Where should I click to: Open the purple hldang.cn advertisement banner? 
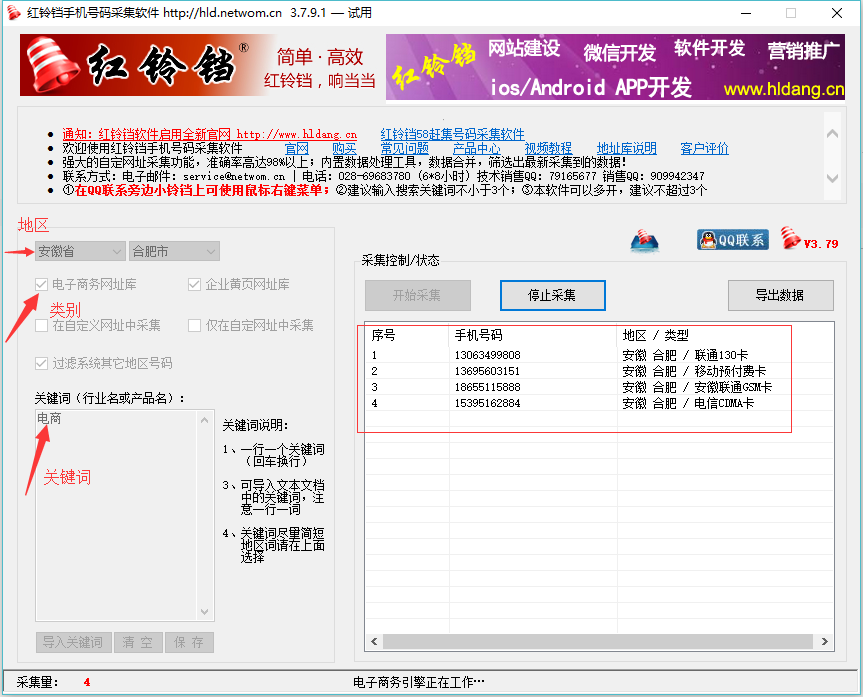(x=615, y=67)
